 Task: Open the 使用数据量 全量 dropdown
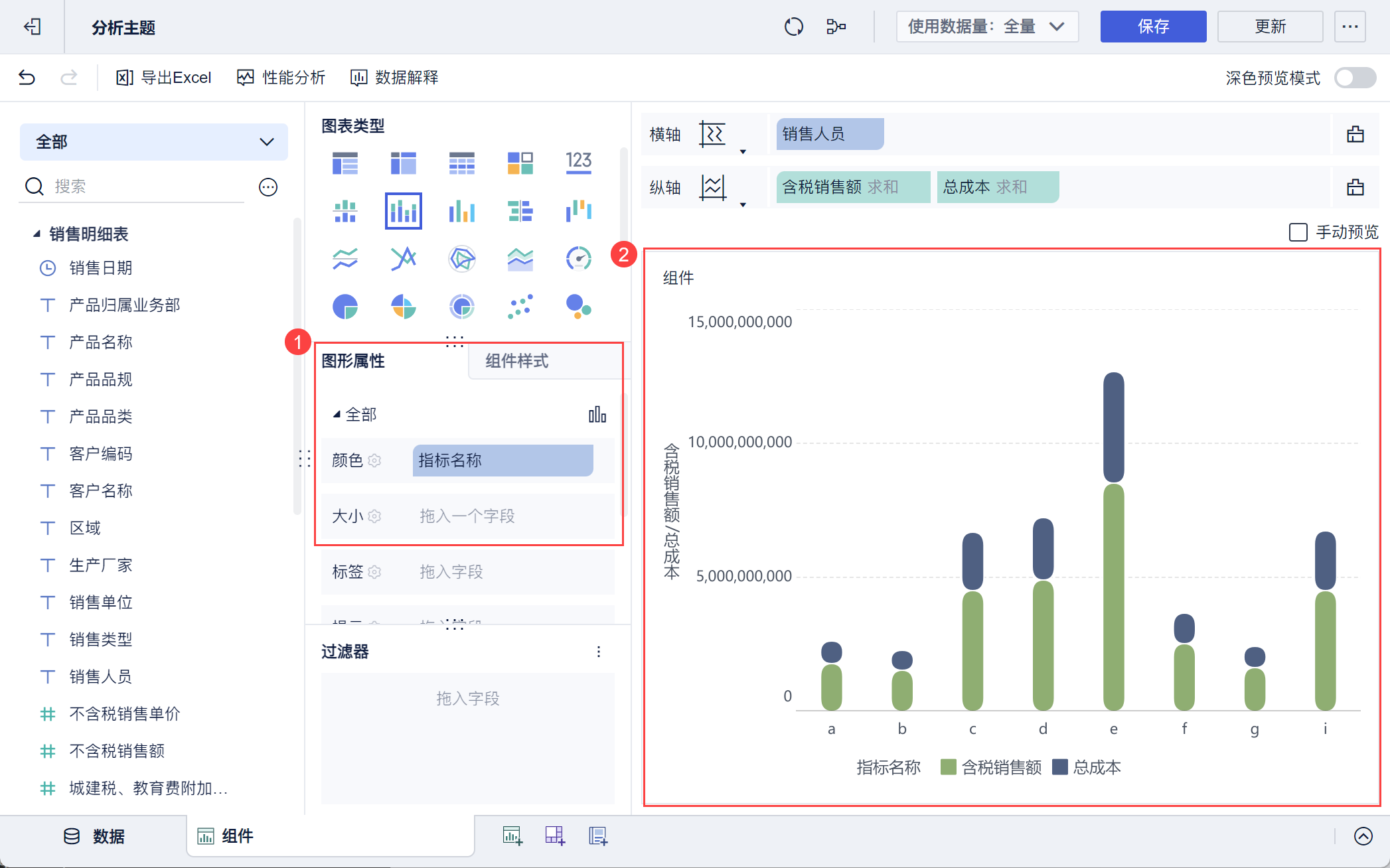986,27
